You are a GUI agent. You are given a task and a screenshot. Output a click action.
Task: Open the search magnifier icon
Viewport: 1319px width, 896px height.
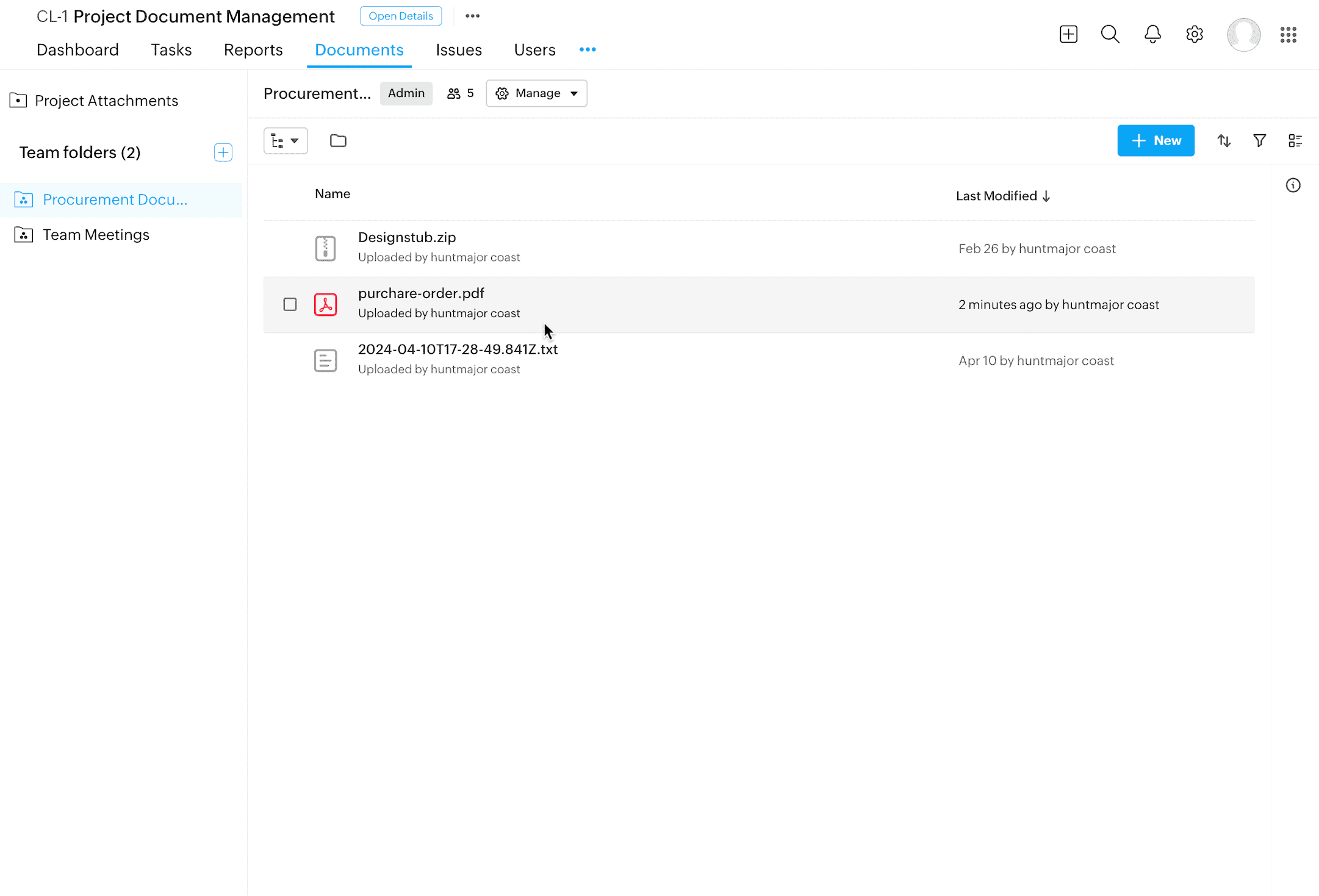coord(1110,34)
